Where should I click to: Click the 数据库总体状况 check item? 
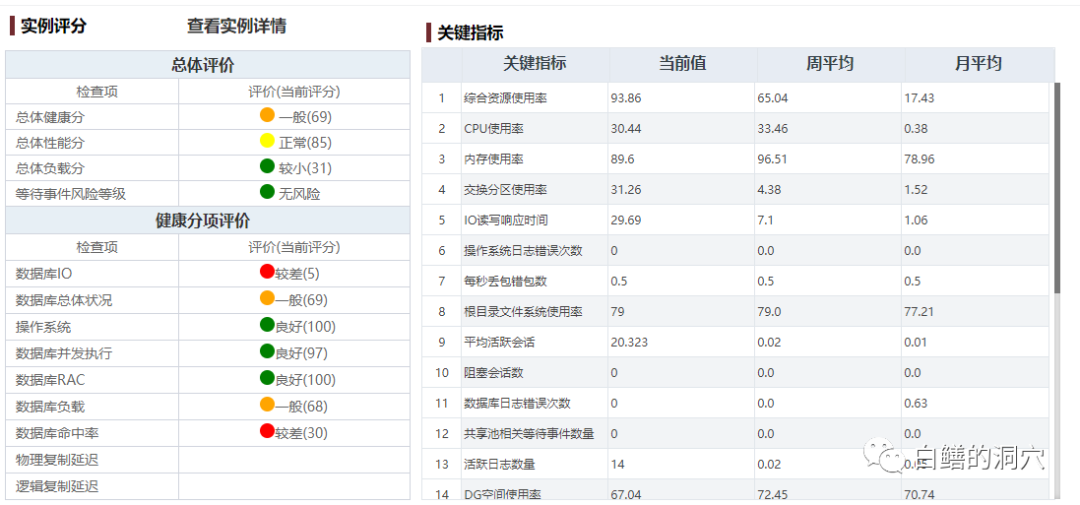(64, 300)
